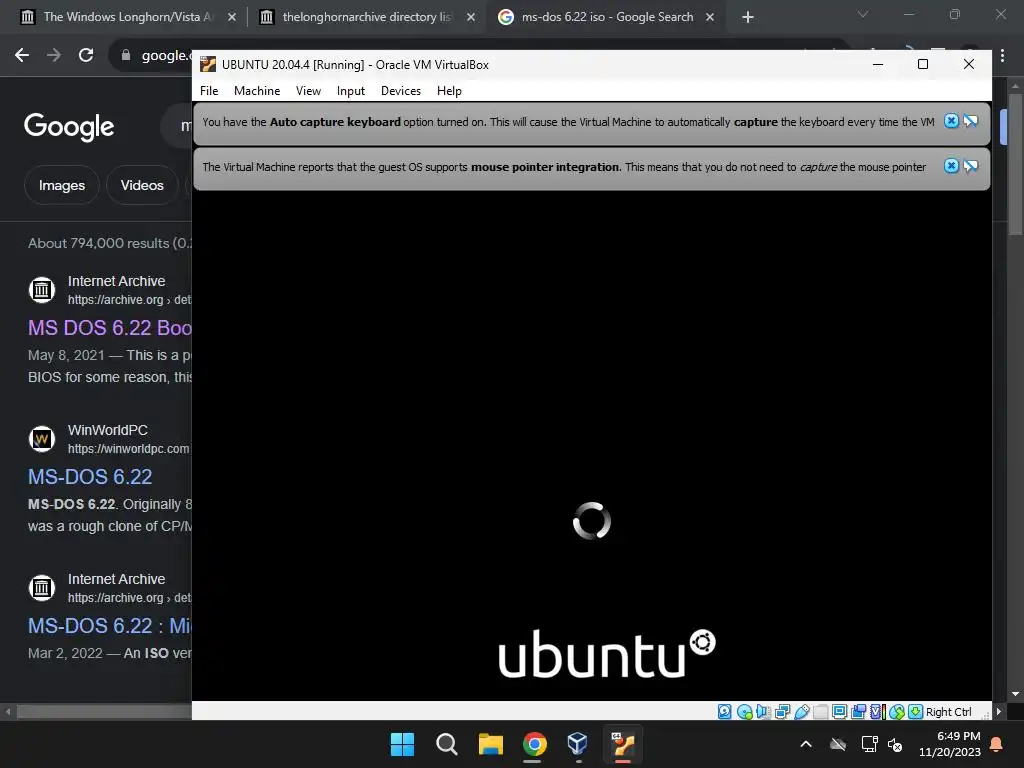This screenshot has width=1024, height=768.
Task: Click the greyed shared folders icon in VirtualBox status bar
Action: click(x=821, y=712)
